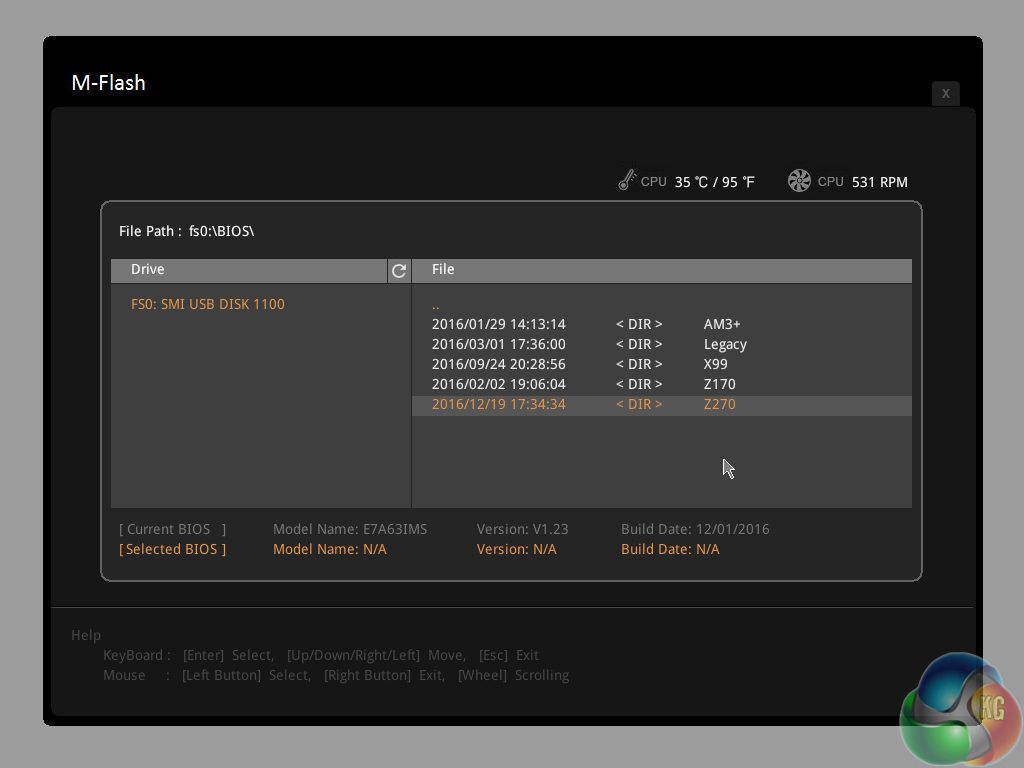The height and width of the screenshot is (768, 1024).
Task: Click the CPU fan speed icon
Action: [x=799, y=181]
